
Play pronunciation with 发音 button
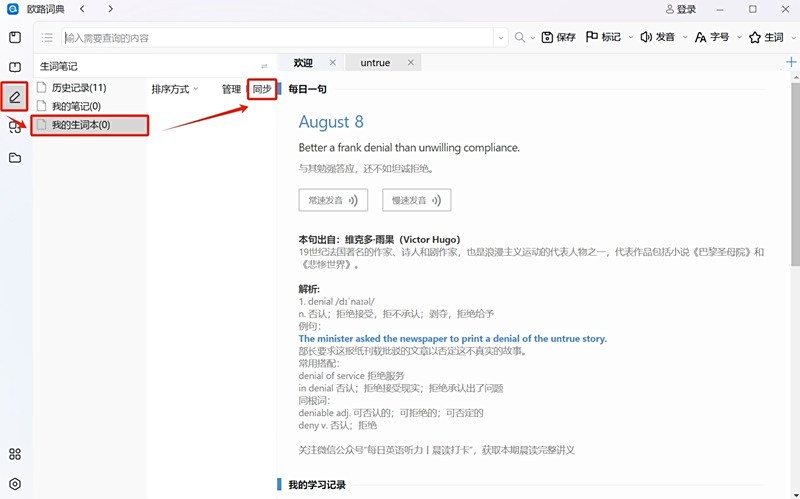658,37
